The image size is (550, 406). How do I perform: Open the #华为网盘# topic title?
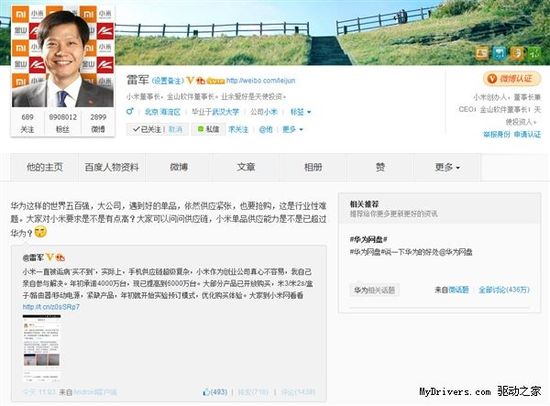point(368,240)
